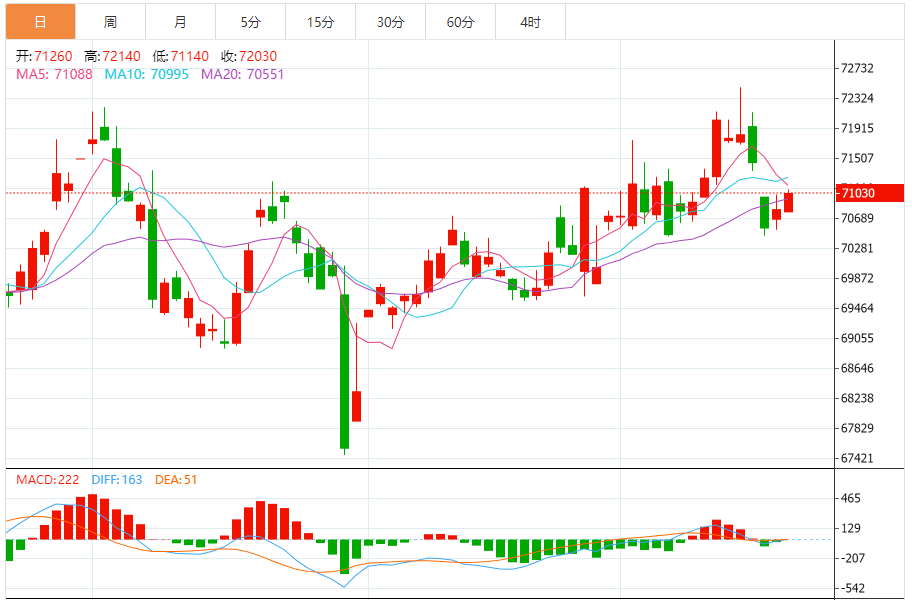This screenshot has width=912, height=600.
Task: Click the 465 MACD axis label
Action: pos(851,498)
